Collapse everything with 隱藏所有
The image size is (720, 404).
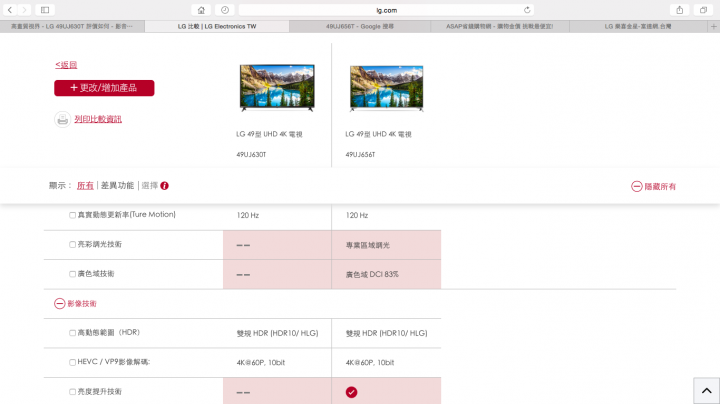(653, 186)
